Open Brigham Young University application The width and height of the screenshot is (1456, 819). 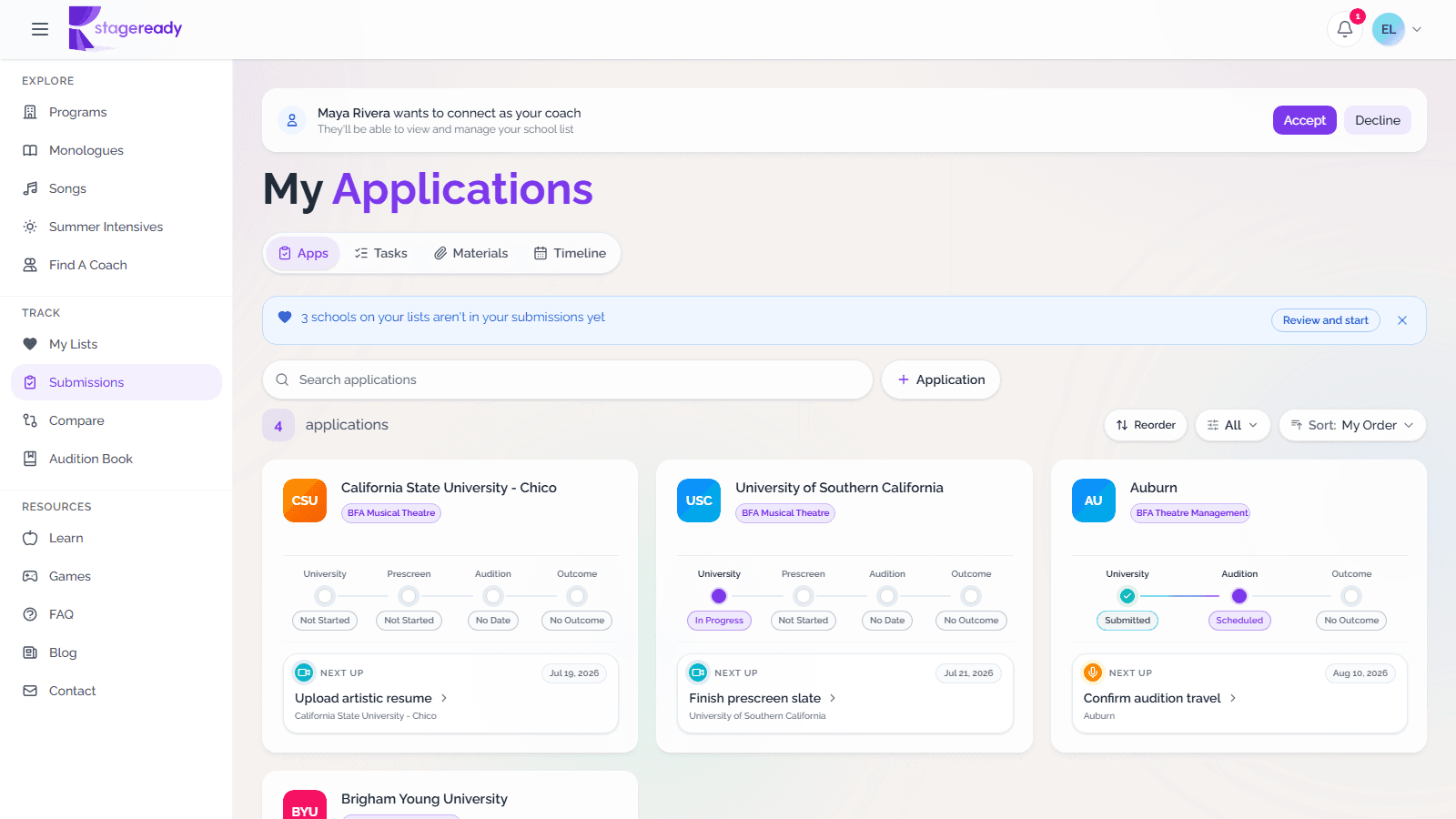[424, 799]
